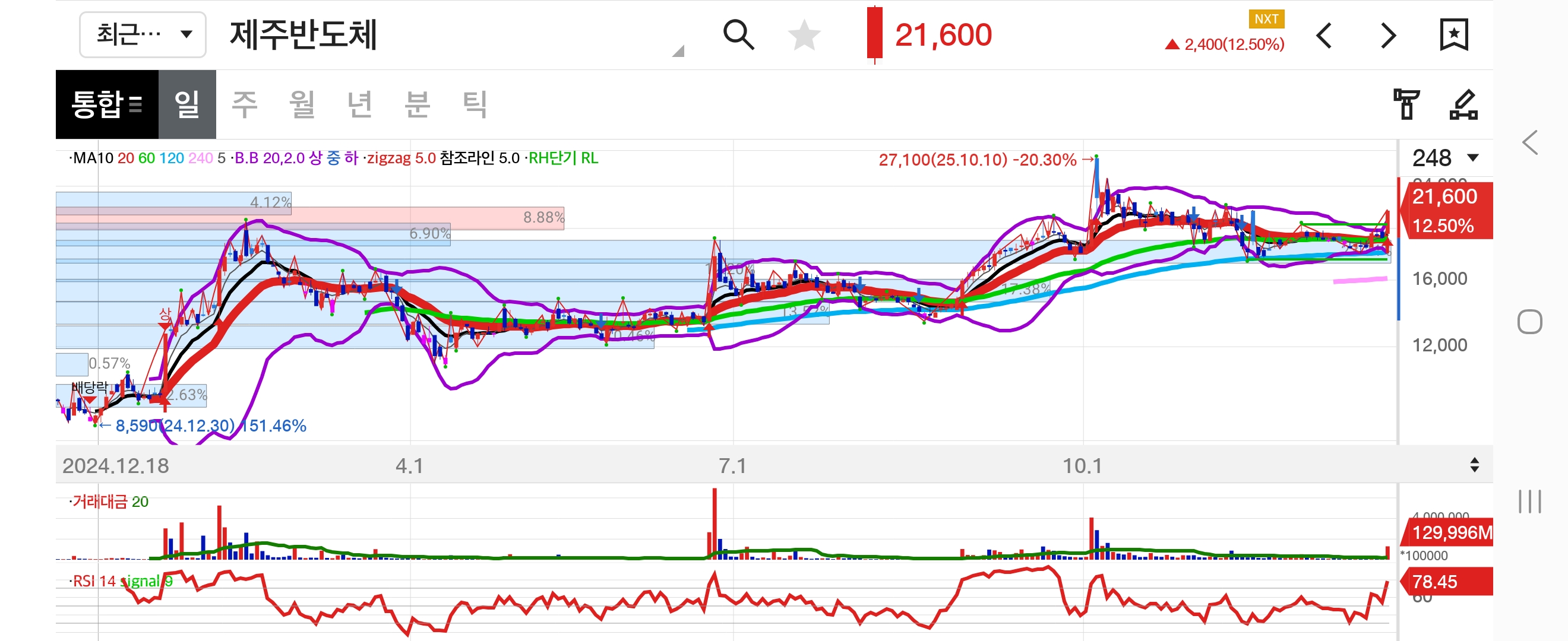Go to previous stock arrow
Viewport: 1568px width, 641px height.
(1325, 36)
